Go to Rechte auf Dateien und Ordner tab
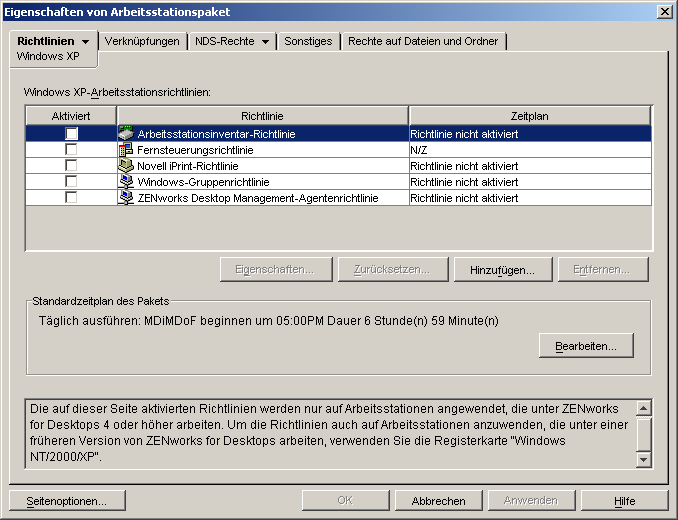This screenshot has height=520, width=678. (x=424, y=41)
